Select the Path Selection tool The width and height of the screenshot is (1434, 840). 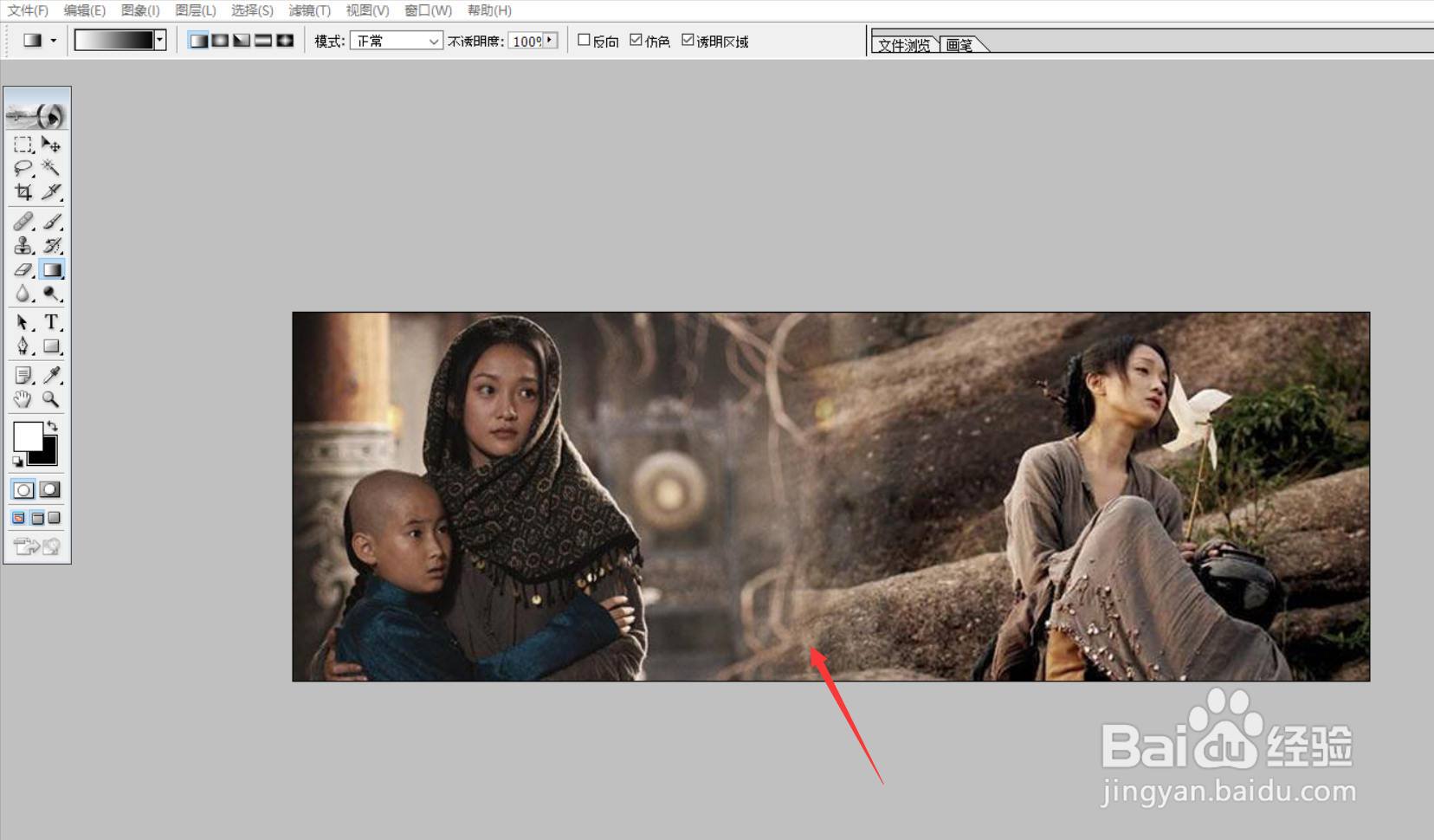[23, 323]
